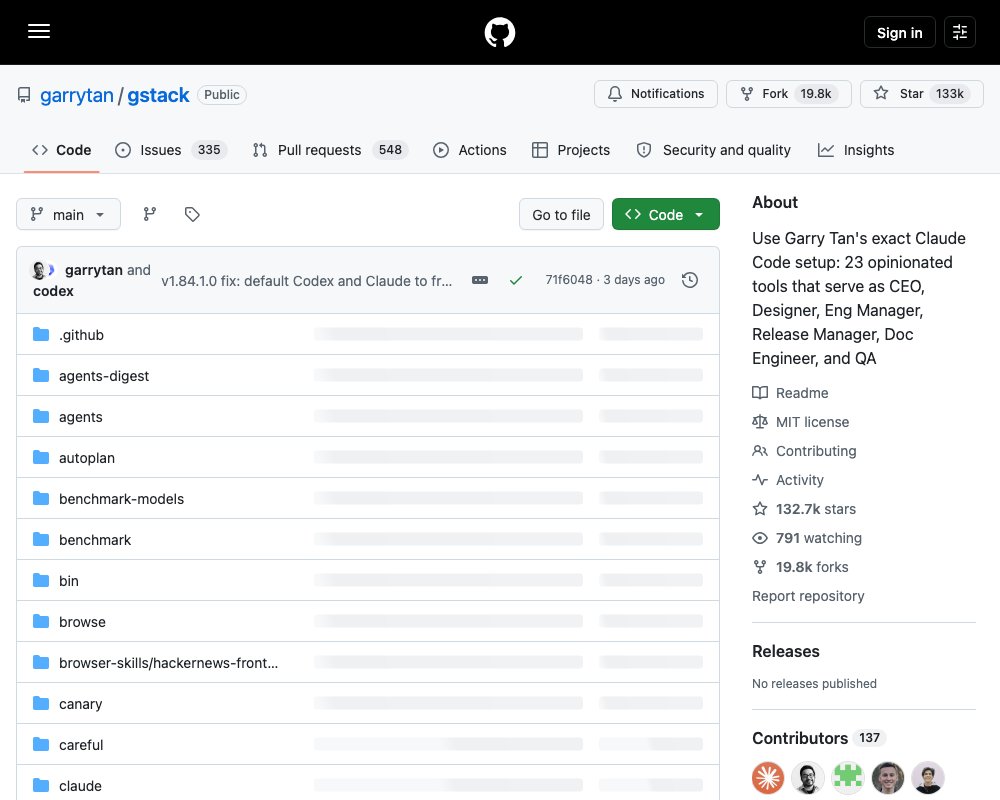Open the hamburger navigation menu
This screenshot has width=1000, height=800.
click(x=39, y=31)
